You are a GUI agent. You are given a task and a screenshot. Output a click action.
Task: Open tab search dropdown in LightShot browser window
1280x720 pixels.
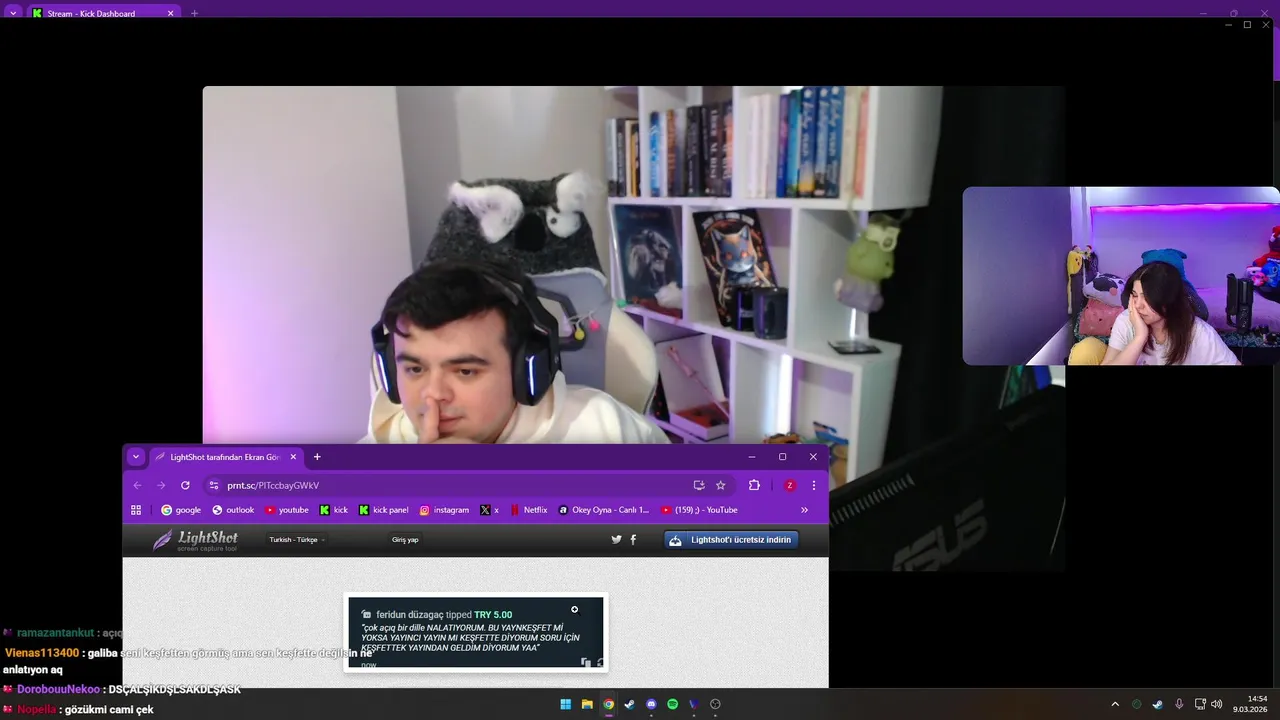click(x=137, y=457)
